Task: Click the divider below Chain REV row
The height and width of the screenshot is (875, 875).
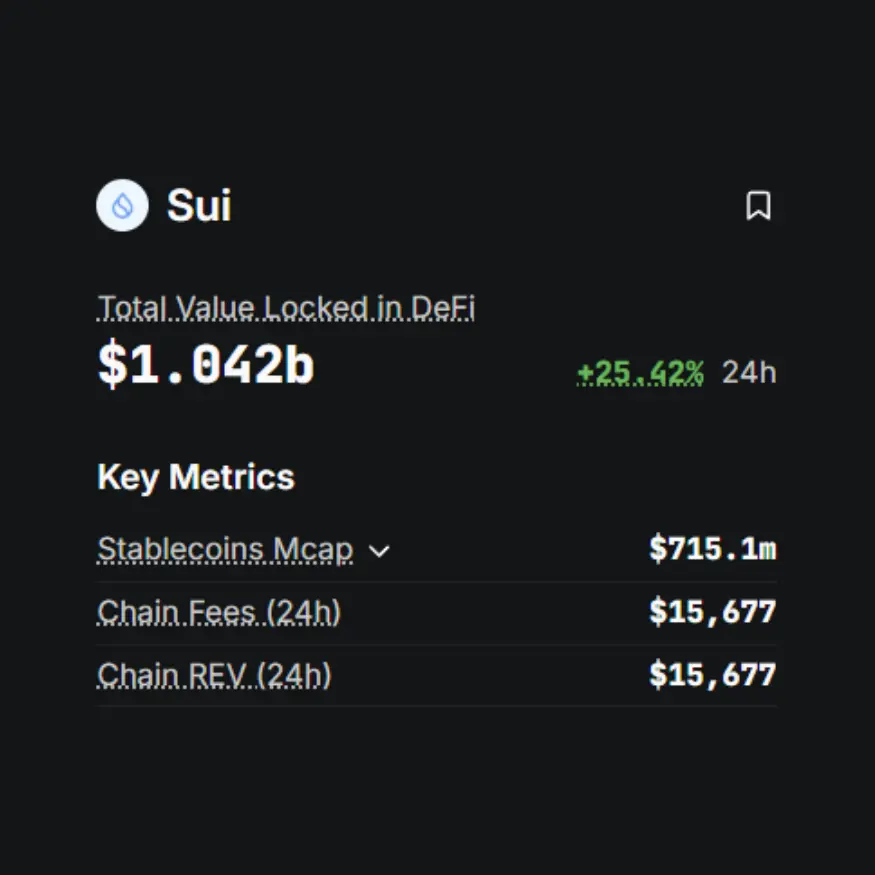Action: point(437,706)
